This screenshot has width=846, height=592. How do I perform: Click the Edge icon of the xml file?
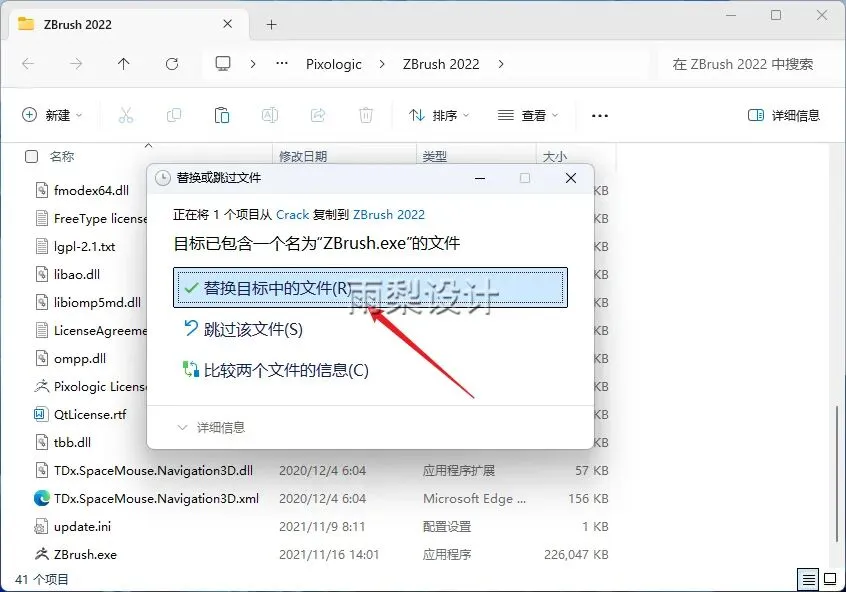(x=42, y=498)
